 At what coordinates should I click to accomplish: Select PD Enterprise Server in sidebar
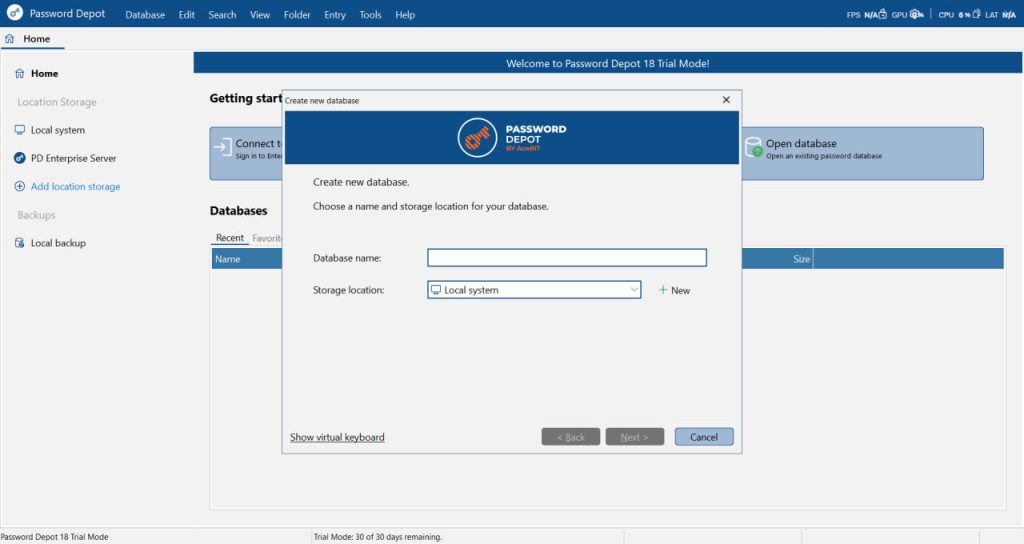[73, 158]
